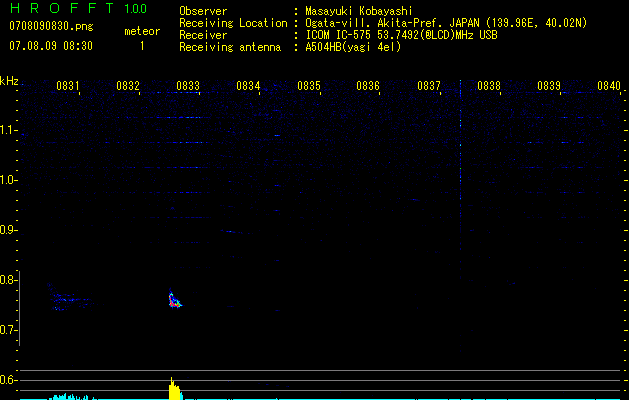629x400 pixels.
Task: Click time marker 0831
Action: coord(67,86)
